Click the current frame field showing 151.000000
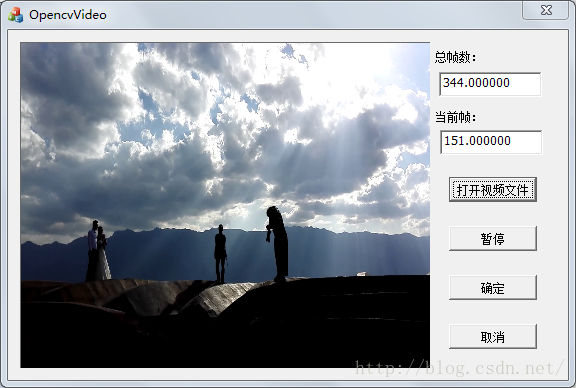 click(x=491, y=142)
